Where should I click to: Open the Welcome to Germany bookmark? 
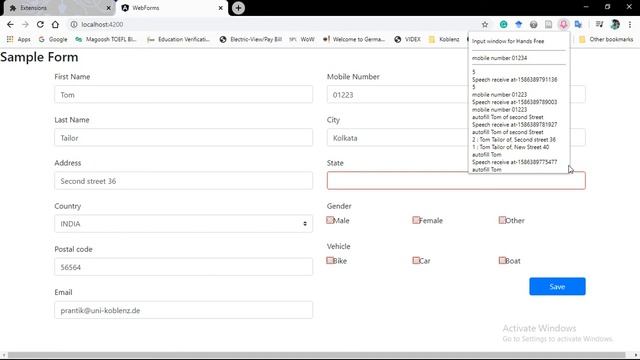pyautogui.click(x=354, y=39)
